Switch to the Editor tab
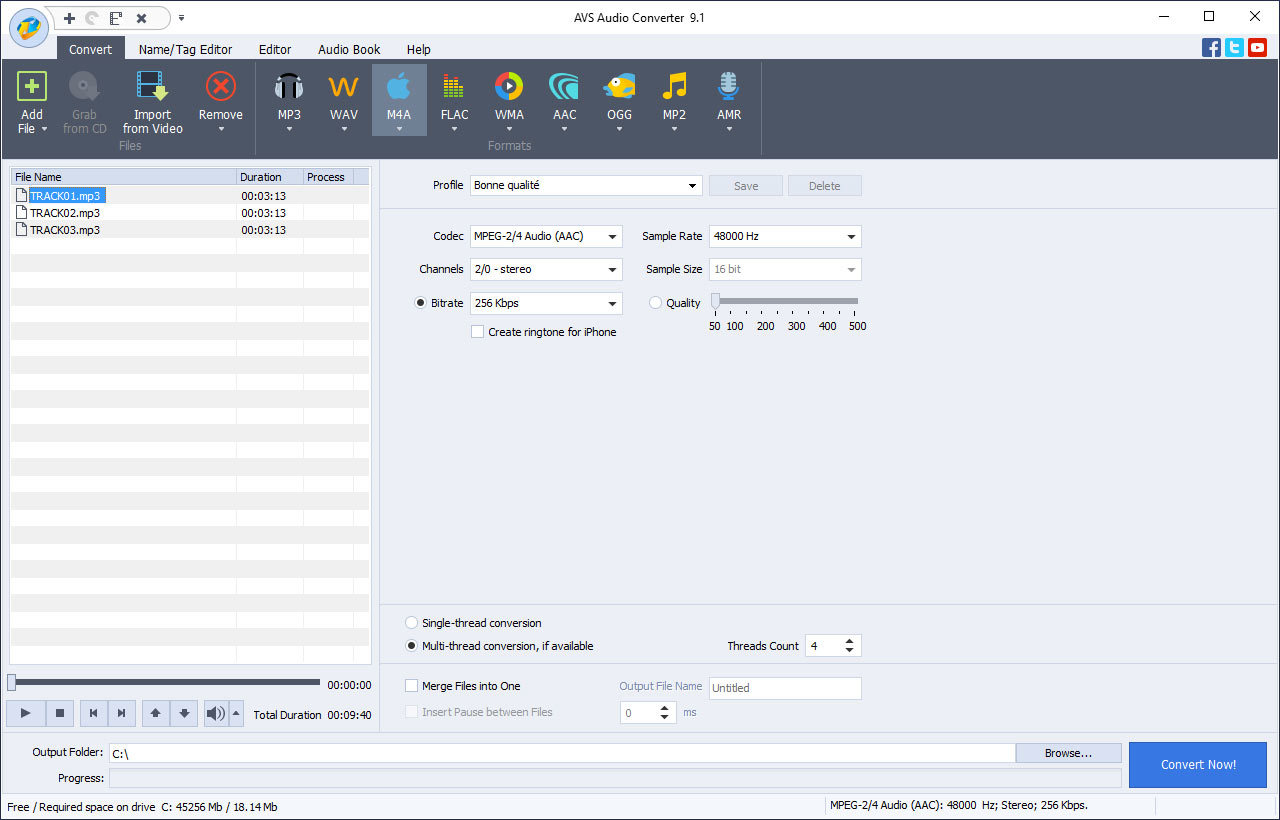Viewport: 1280px width, 820px height. [x=275, y=49]
